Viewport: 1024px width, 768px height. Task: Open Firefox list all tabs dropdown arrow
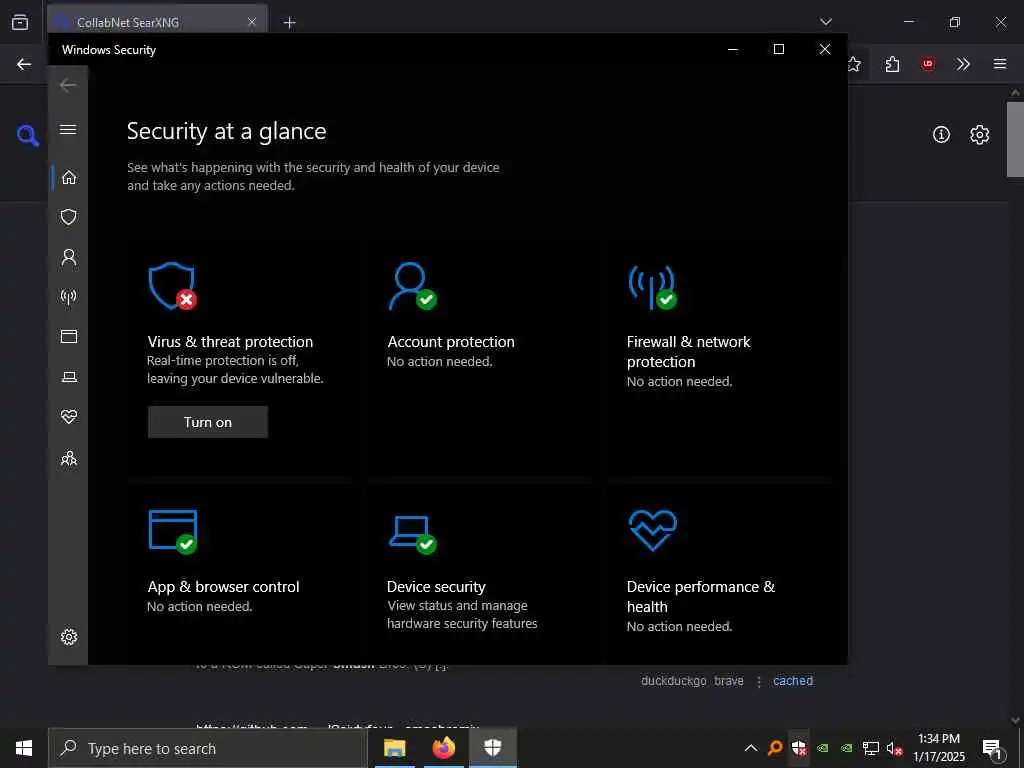point(826,22)
